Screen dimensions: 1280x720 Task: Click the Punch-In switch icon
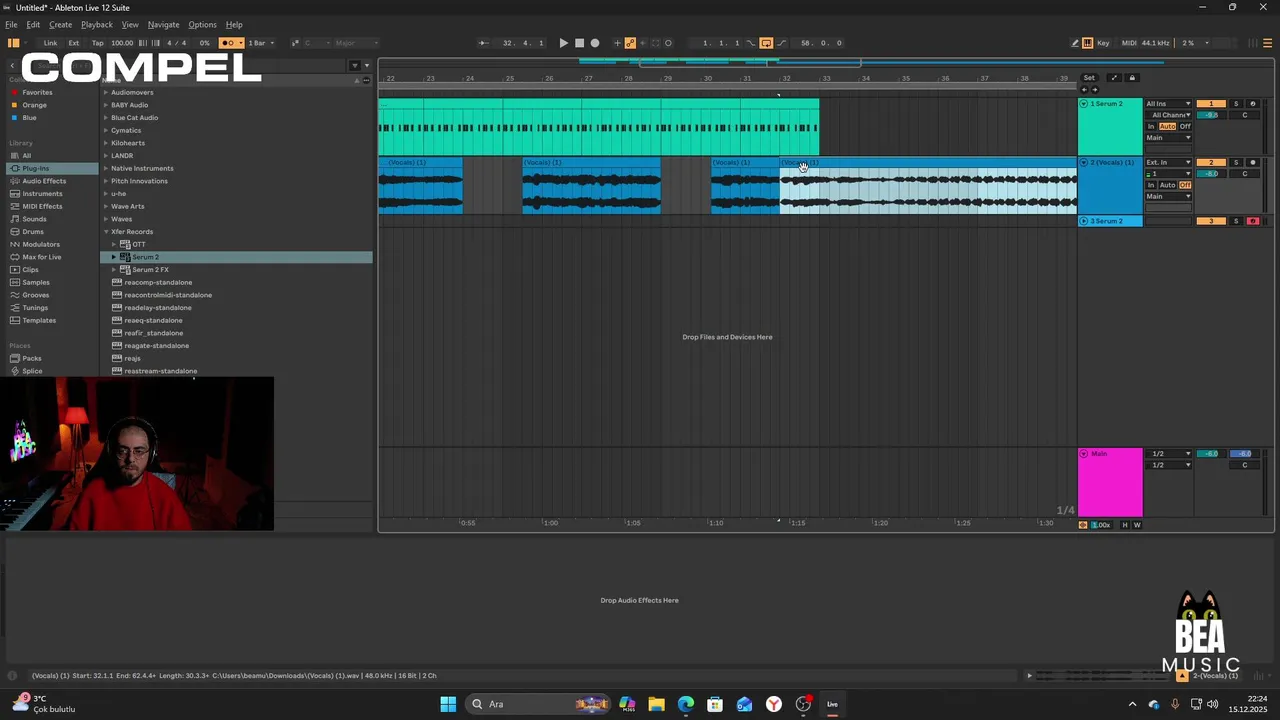pyautogui.click(x=751, y=43)
